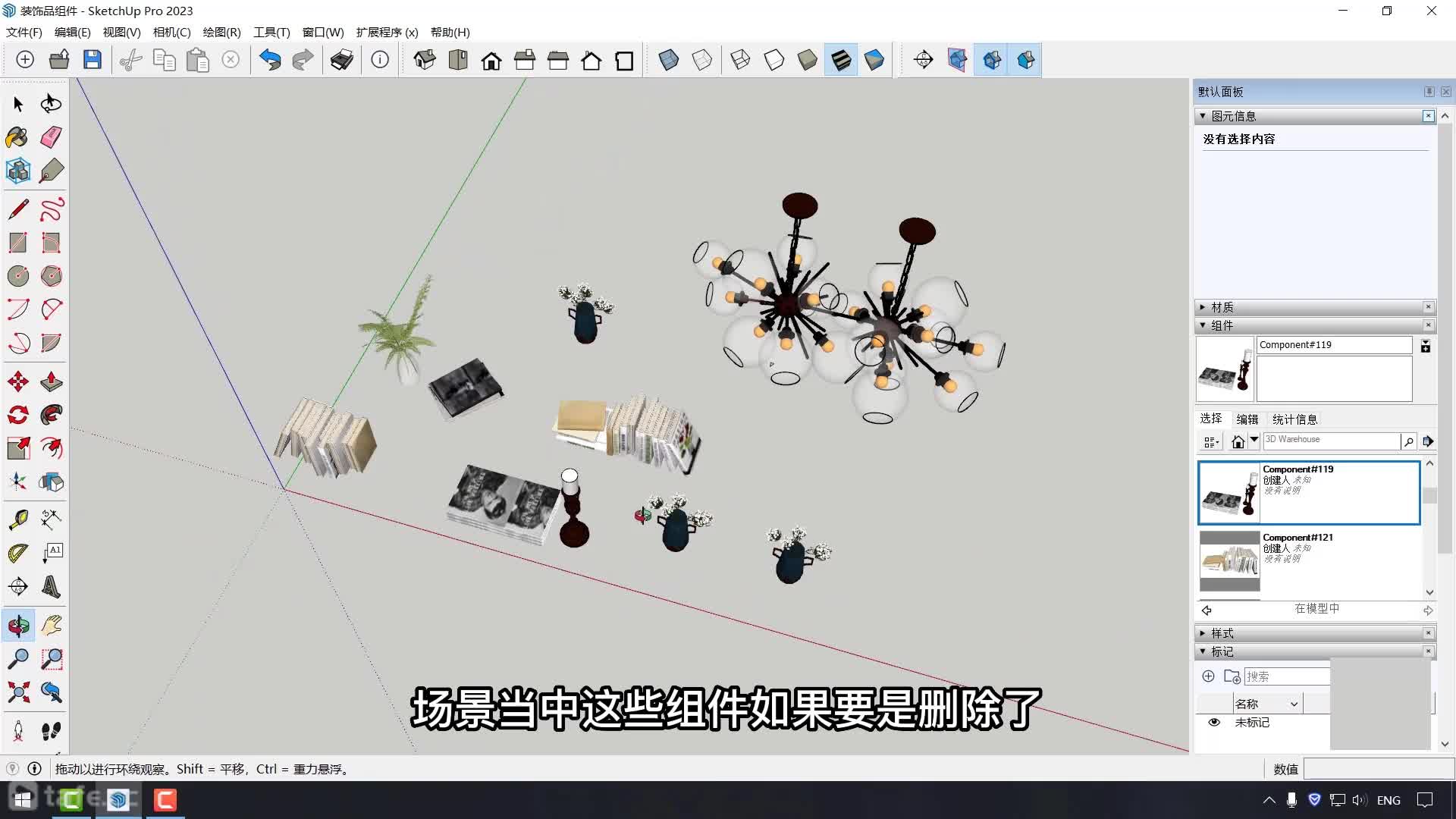Expand the 样式 panel
This screenshot has width=1456, height=819.
1203,633
